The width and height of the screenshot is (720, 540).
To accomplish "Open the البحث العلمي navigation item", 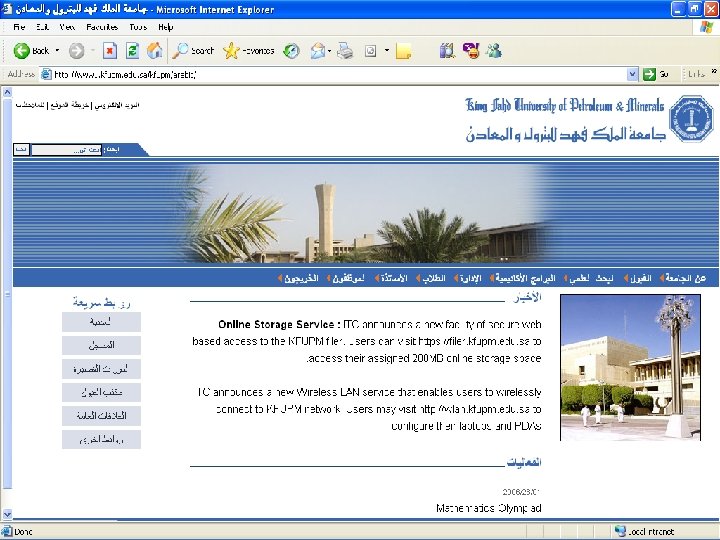I will [591, 278].
